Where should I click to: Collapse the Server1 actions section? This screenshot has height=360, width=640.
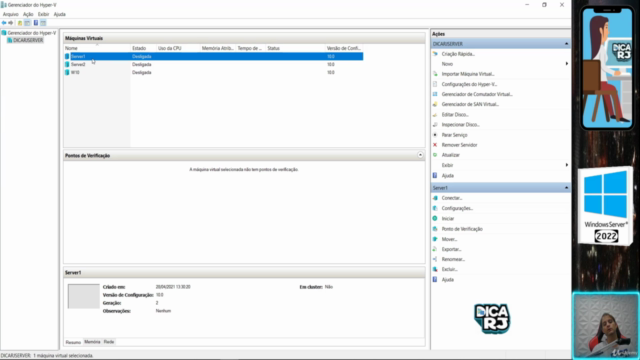(567, 188)
